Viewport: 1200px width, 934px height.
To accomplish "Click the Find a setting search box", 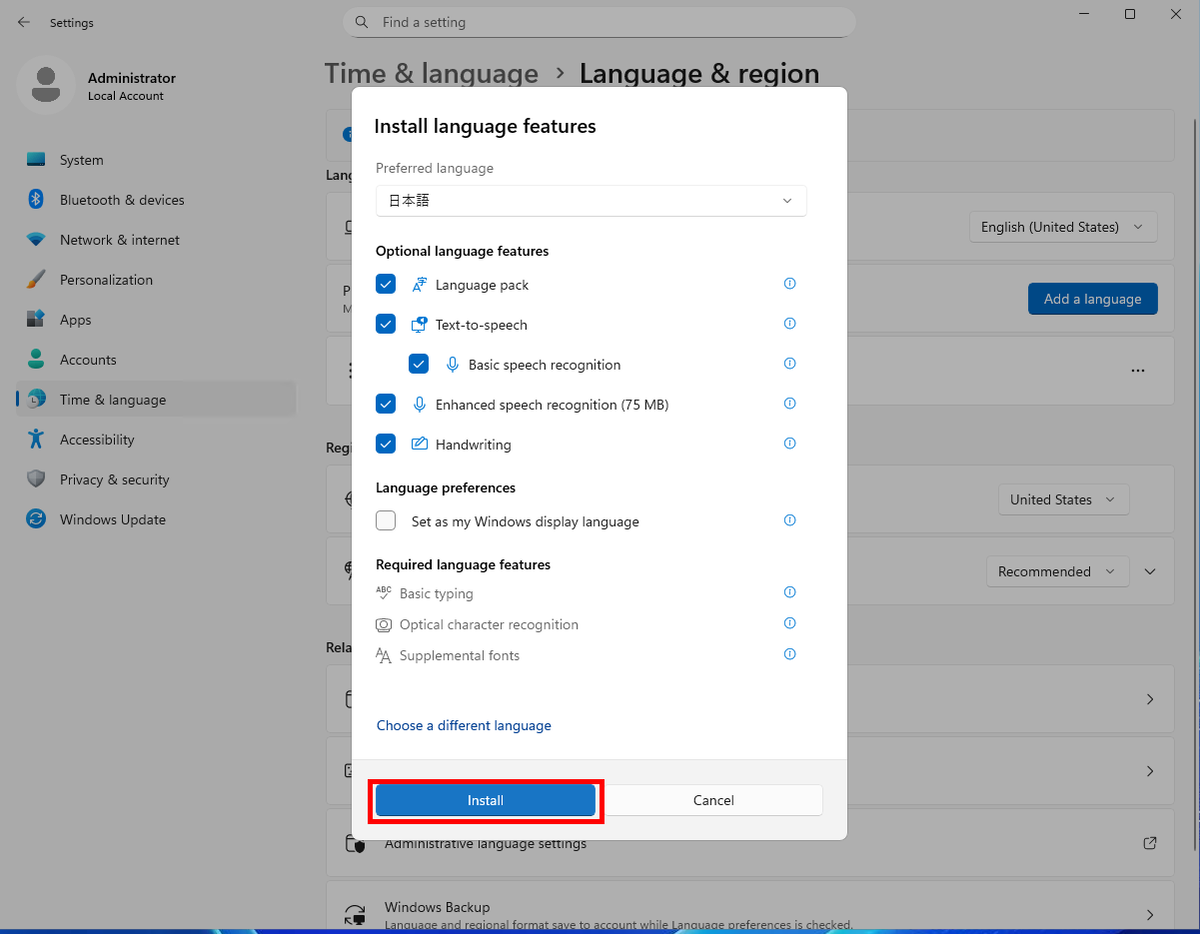I will pyautogui.click(x=599, y=21).
